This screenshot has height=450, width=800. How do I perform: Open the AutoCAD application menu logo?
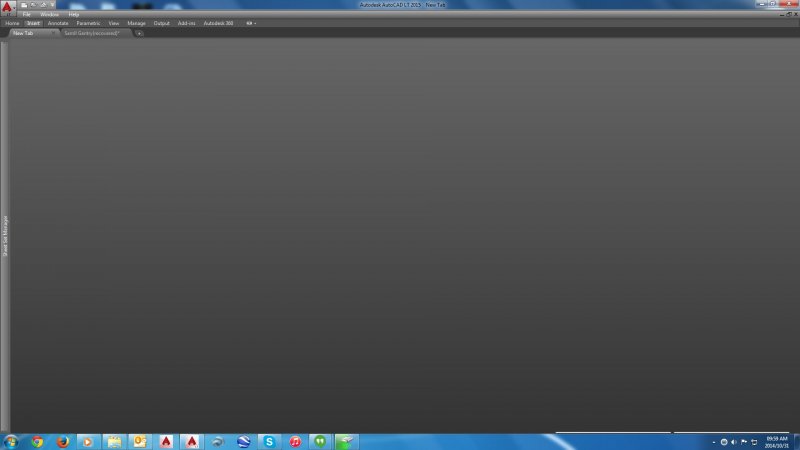coord(7,6)
